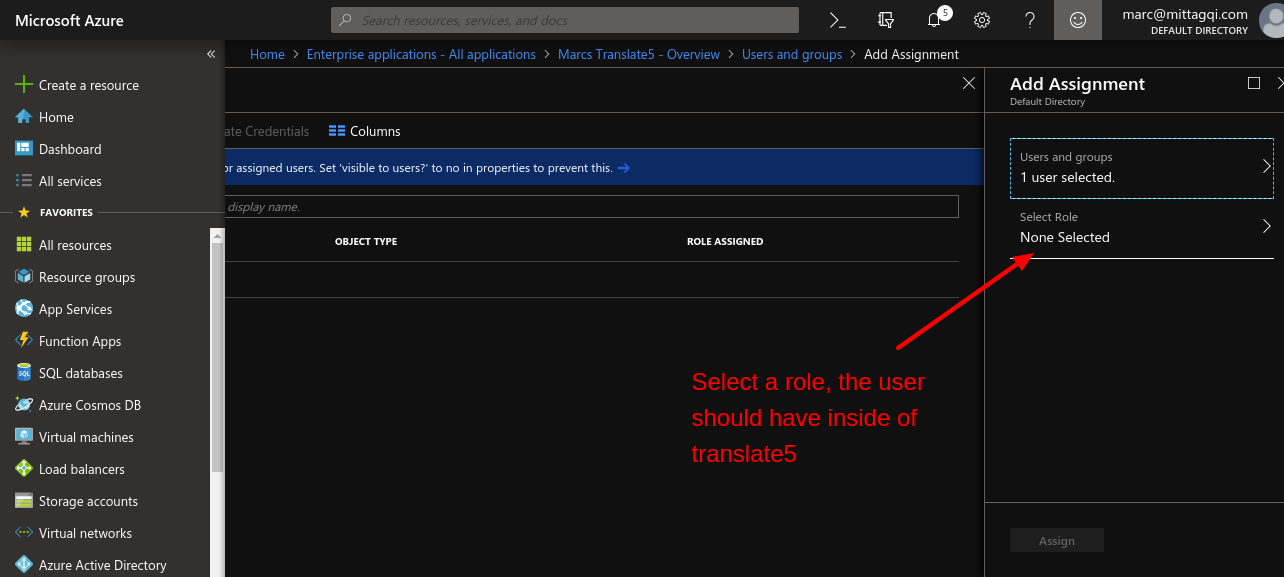Click the Virtual networks icon
Image resolution: width=1284 pixels, height=577 pixels.
coord(24,533)
